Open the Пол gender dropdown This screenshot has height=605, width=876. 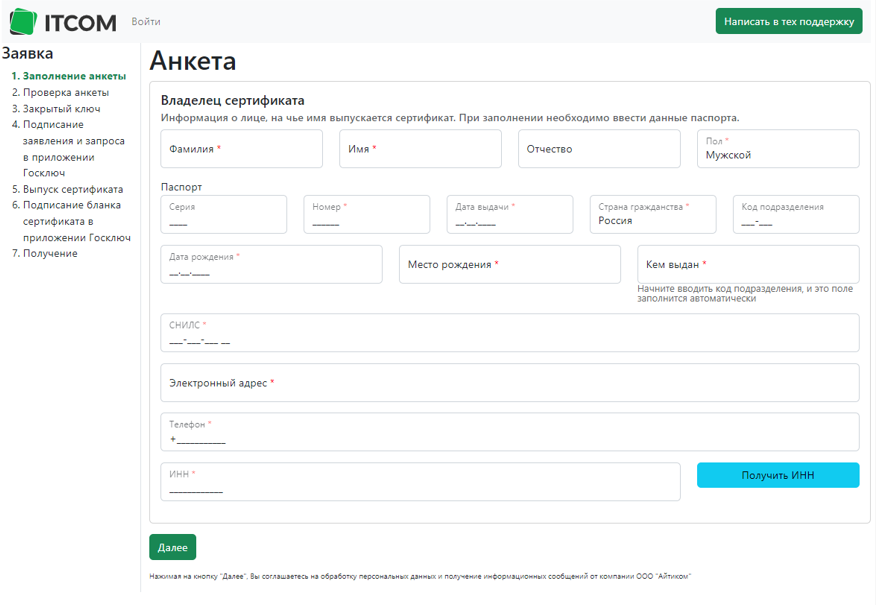coord(777,149)
